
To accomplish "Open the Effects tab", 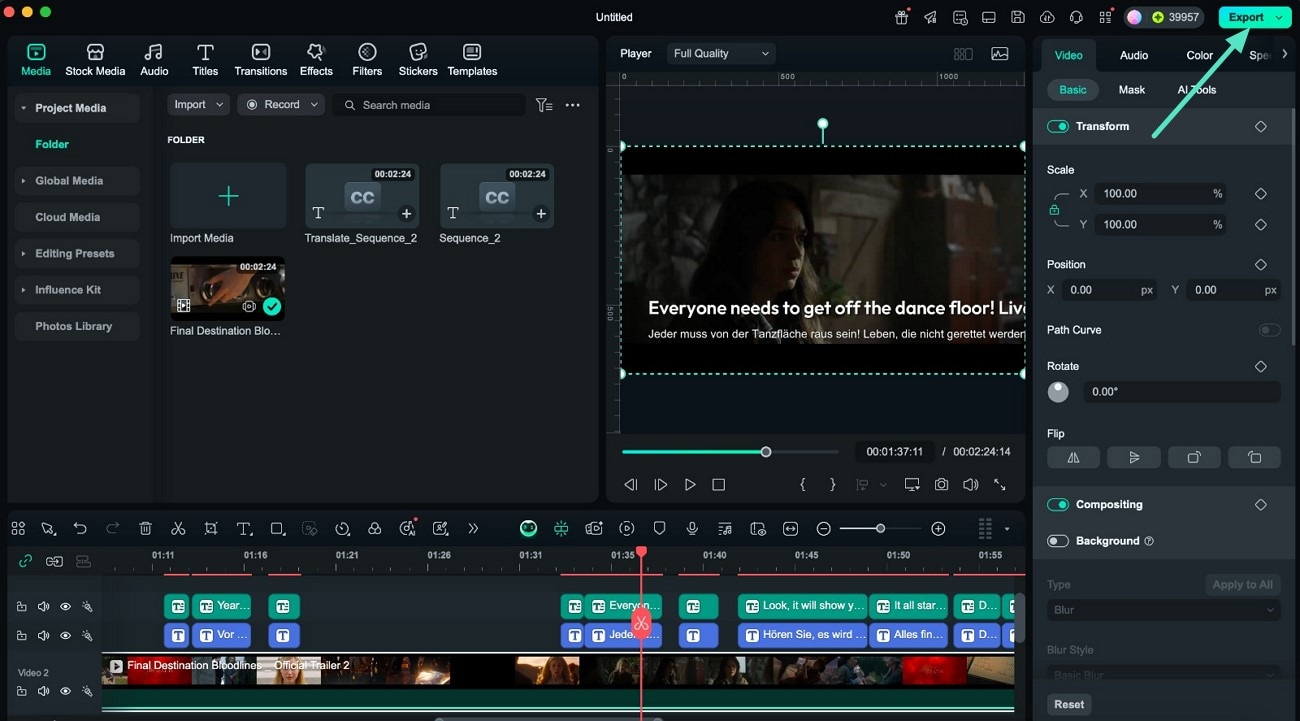I will click(316, 60).
